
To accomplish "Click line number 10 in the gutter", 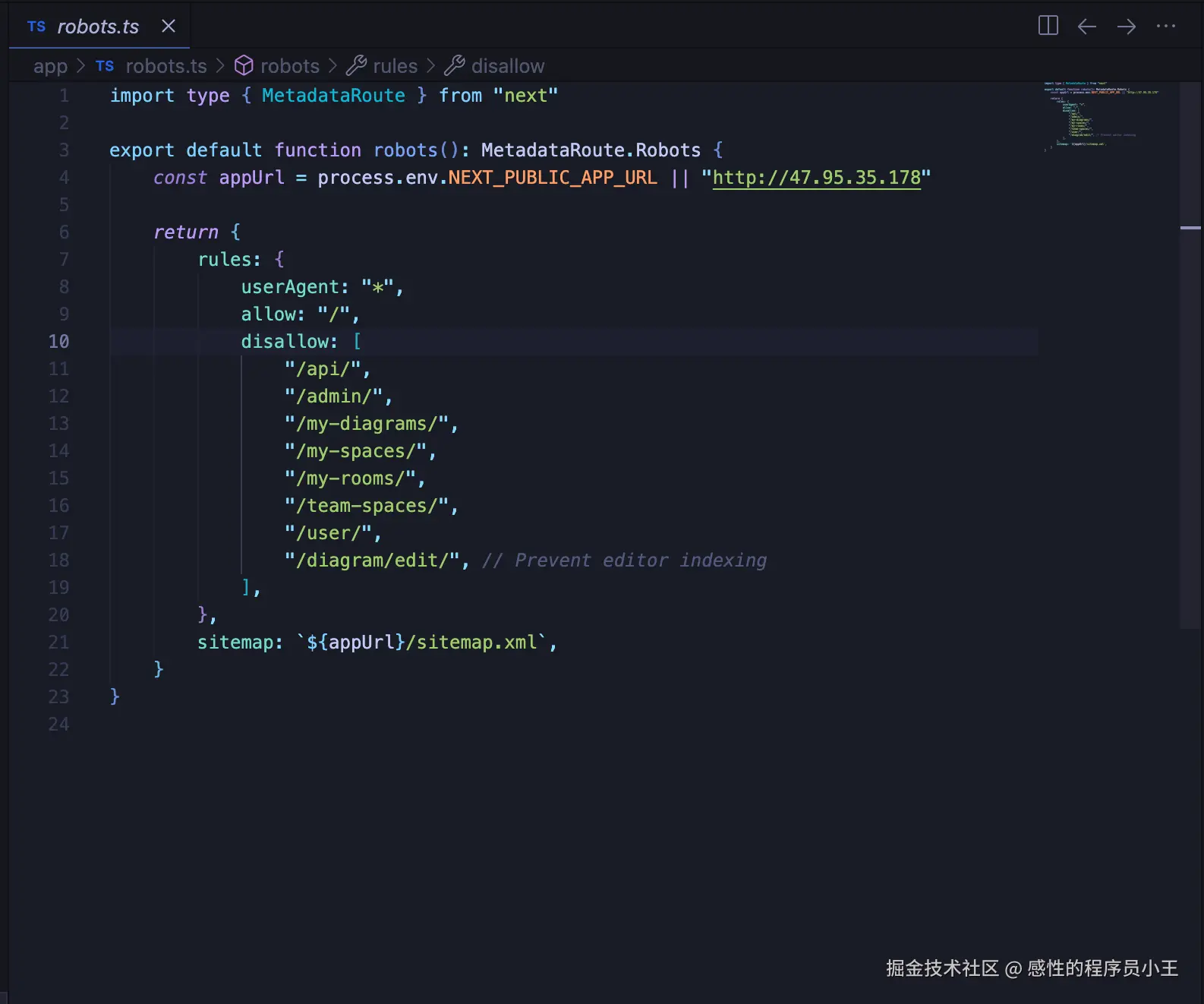I will 58,342.
